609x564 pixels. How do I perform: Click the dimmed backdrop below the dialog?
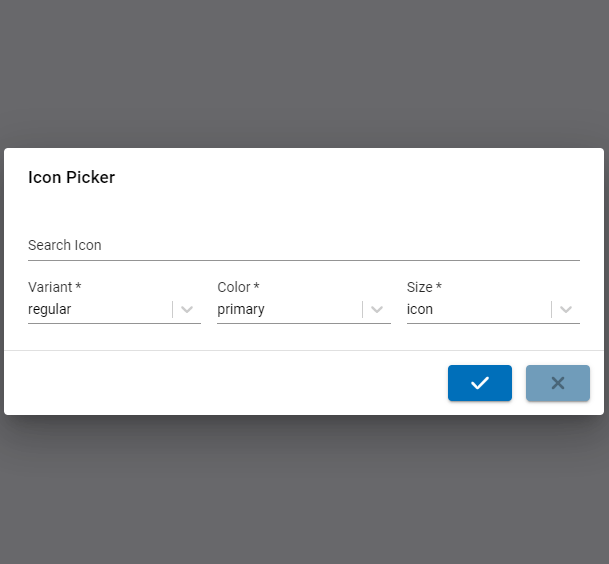(304, 490)
